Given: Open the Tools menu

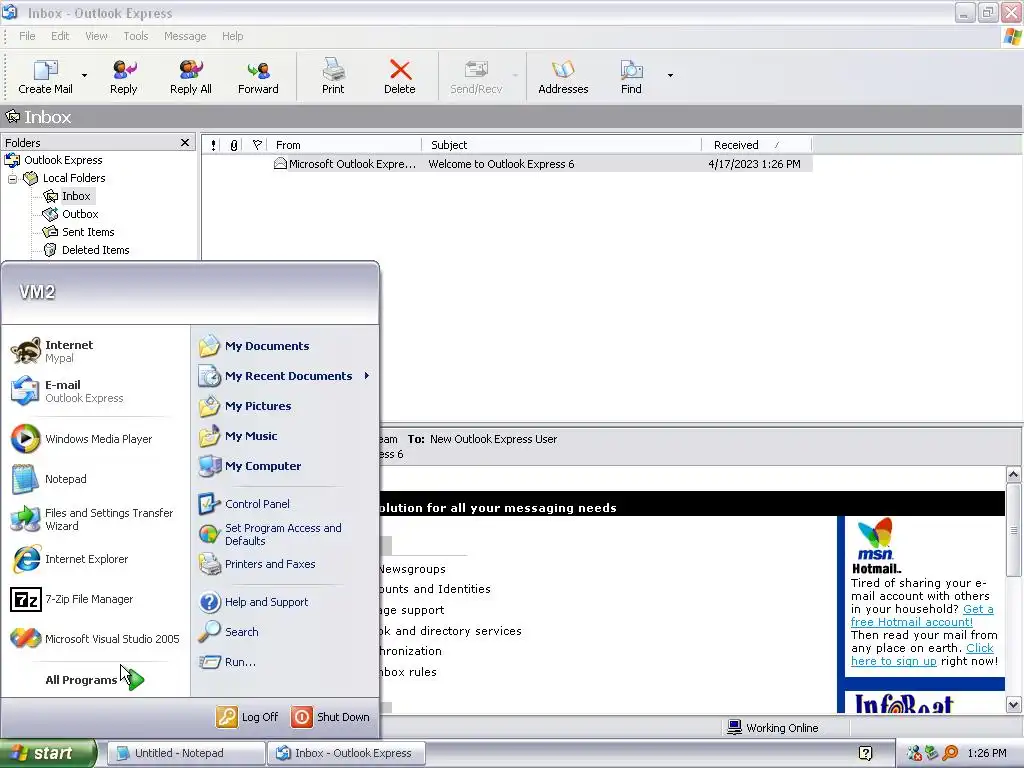Looking at the screenshot, I should [136, 36].
